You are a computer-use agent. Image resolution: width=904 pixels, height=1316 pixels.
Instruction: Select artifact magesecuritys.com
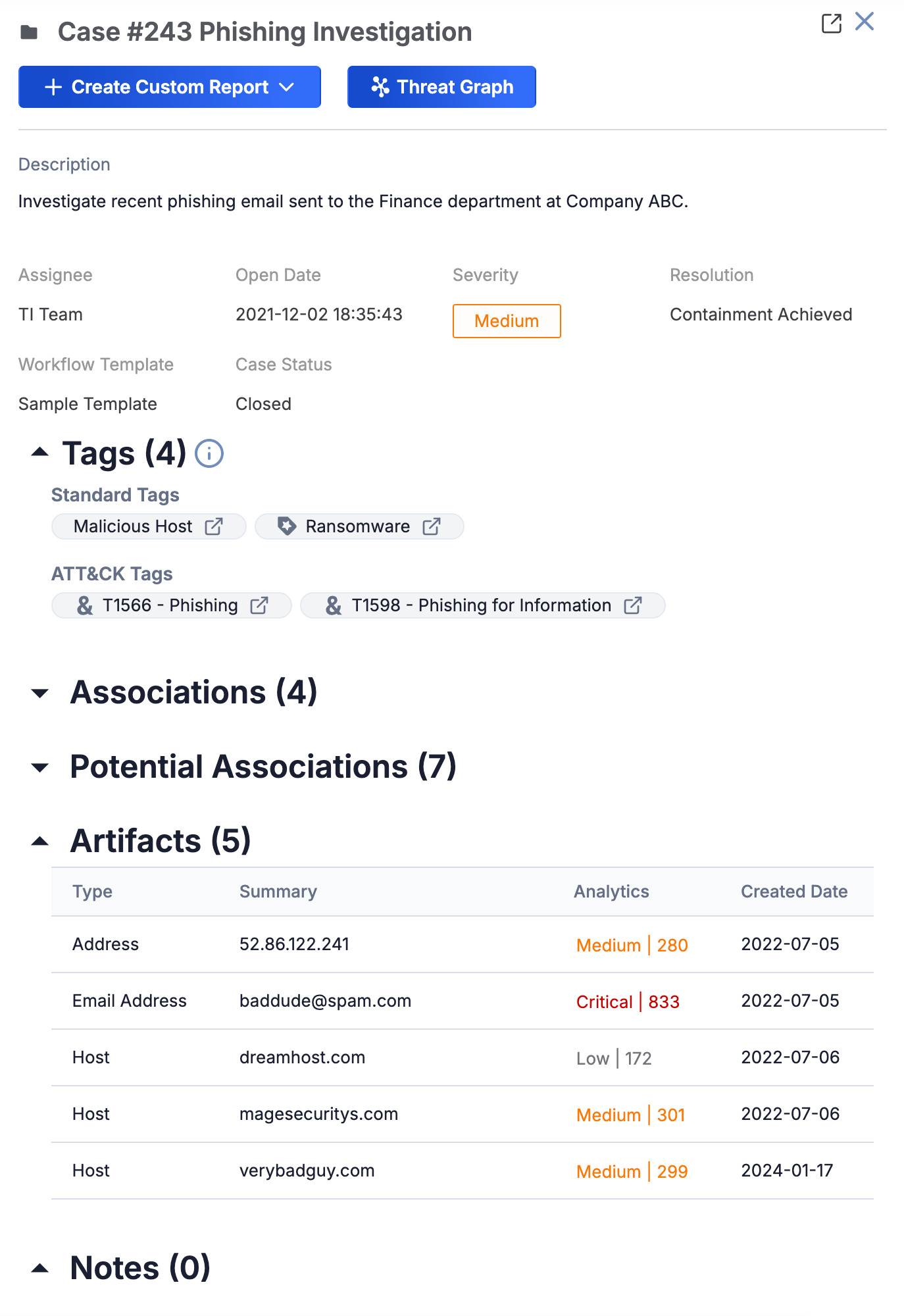click(x=318, y=1114)
